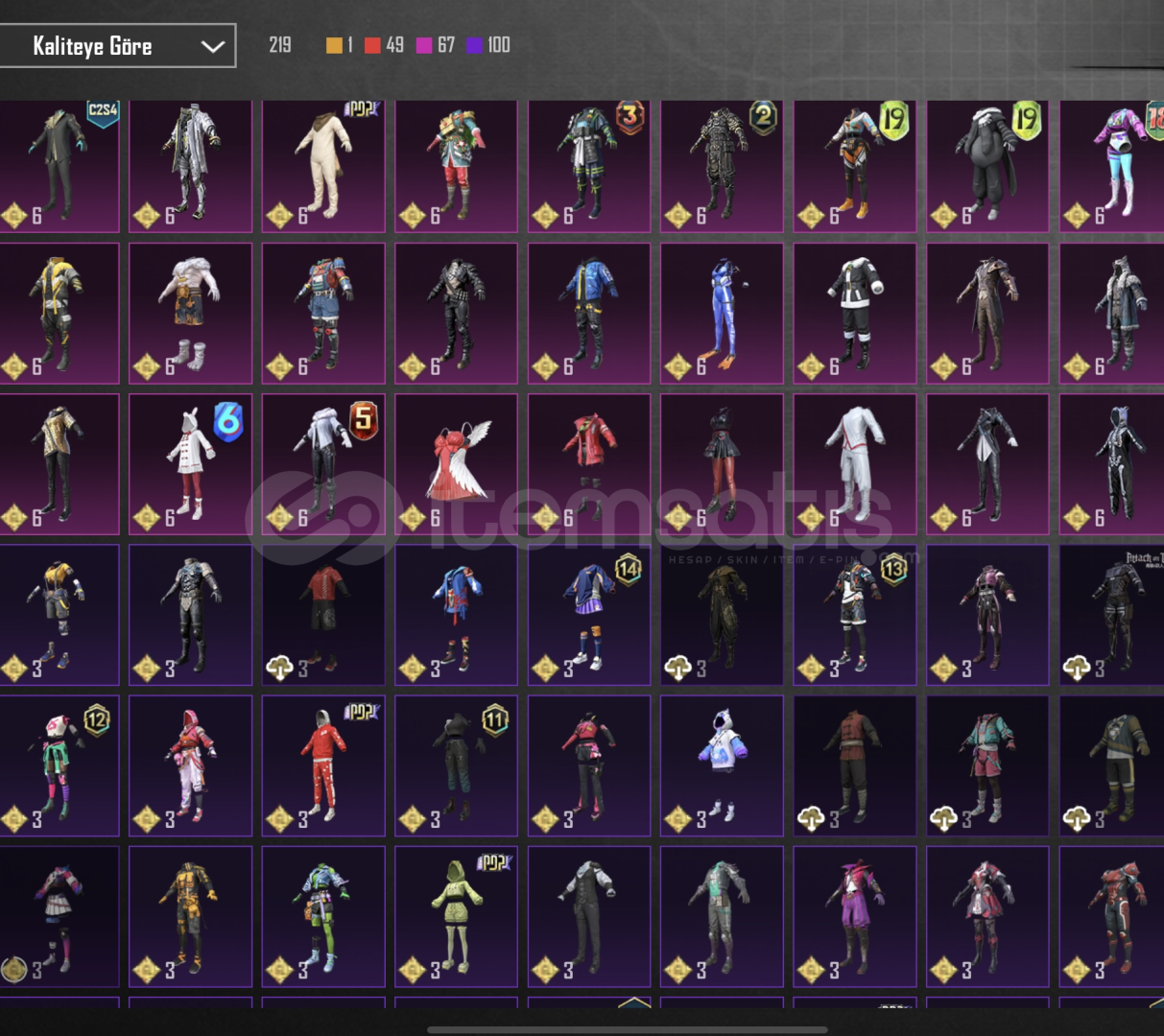Select the grey-blue hooded coat outfit
This screenshot has height=1036, width=1164.
pos(1113,313)
